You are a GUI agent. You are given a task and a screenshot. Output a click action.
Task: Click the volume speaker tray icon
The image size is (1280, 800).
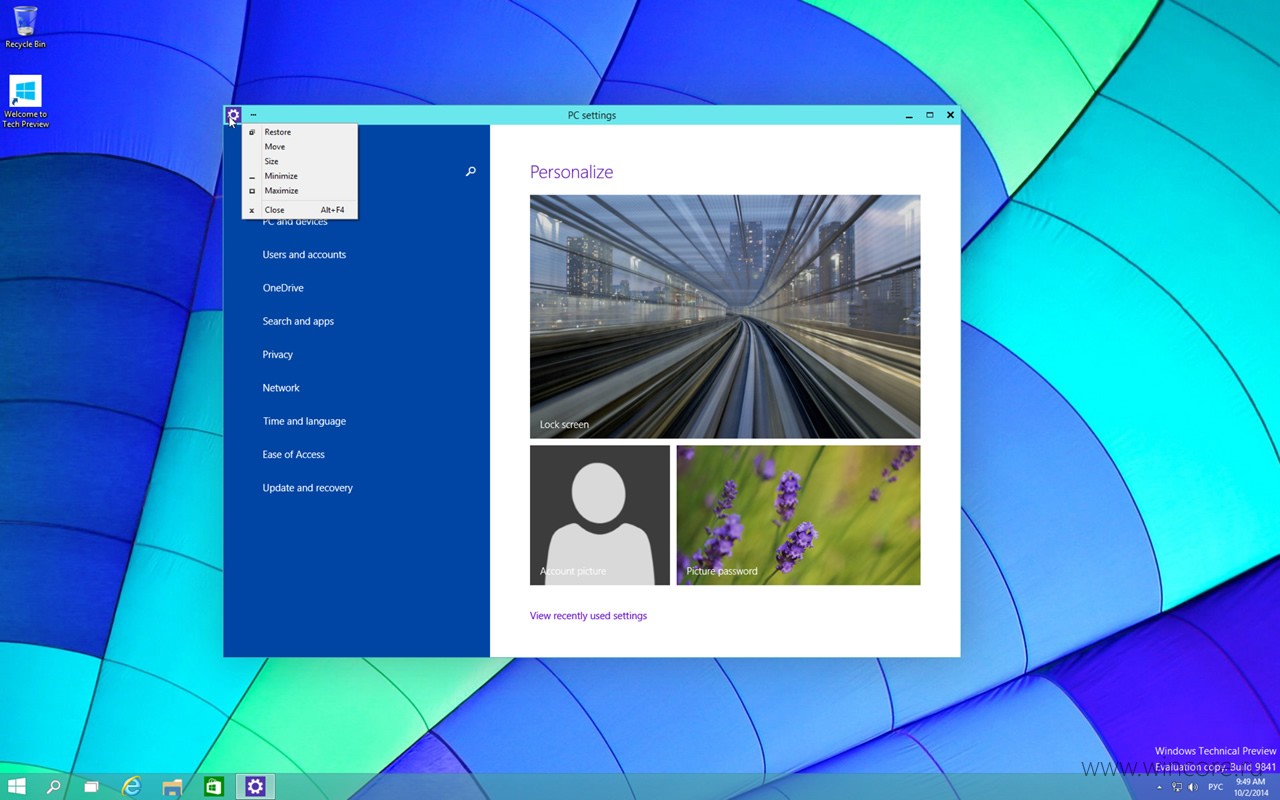1193,788
